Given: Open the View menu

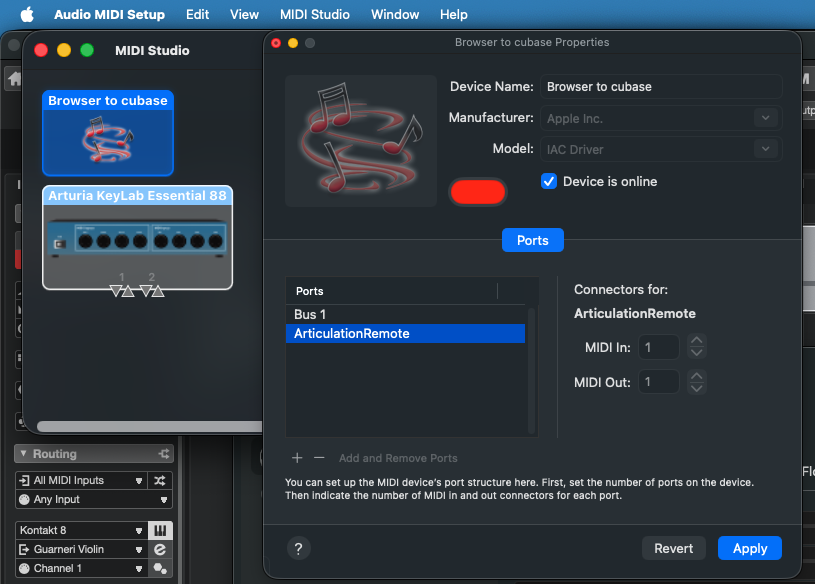Looking at the screenshot, I should coord(244,15).
